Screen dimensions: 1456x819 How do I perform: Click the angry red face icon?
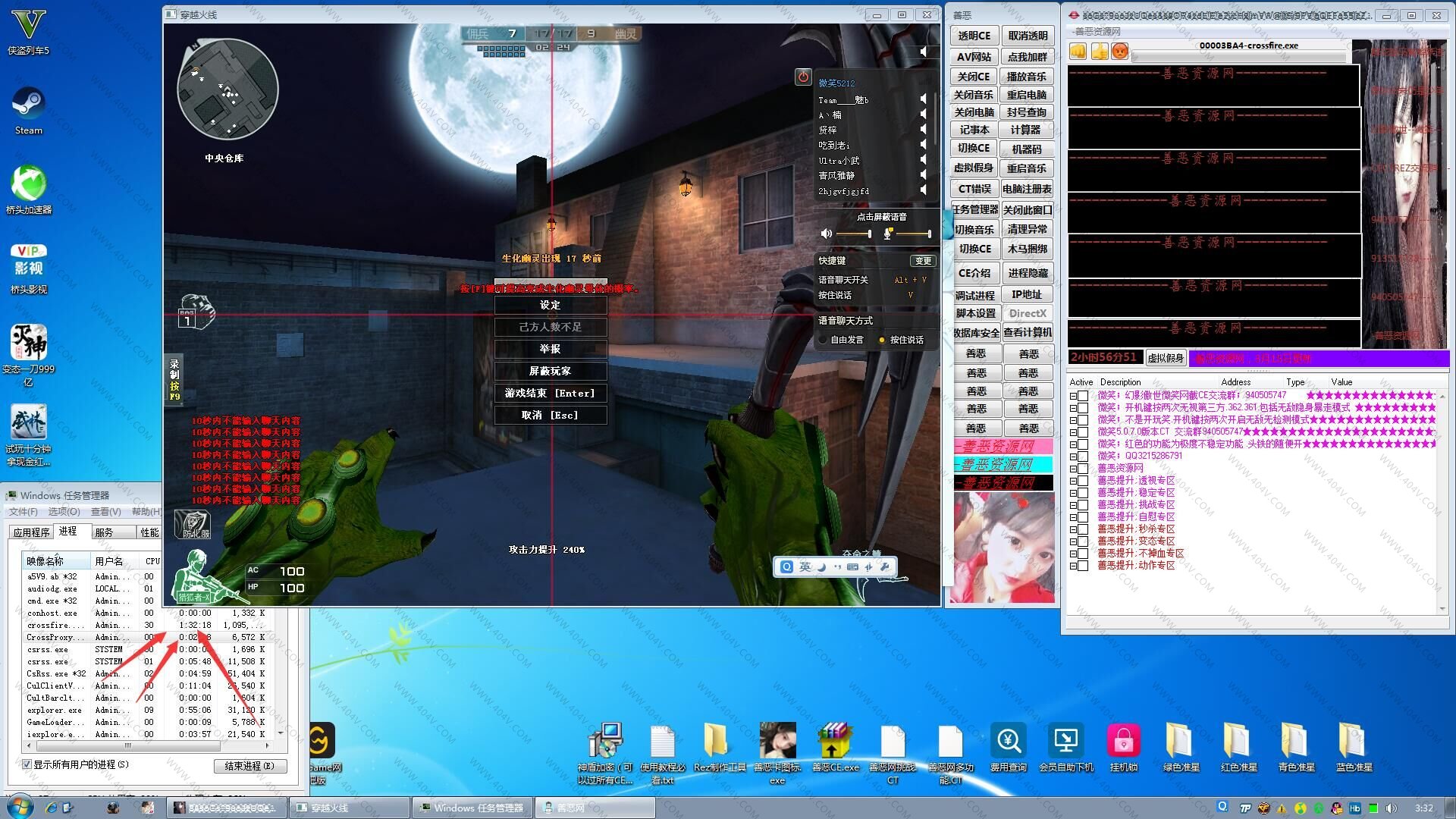[1119, 52]
